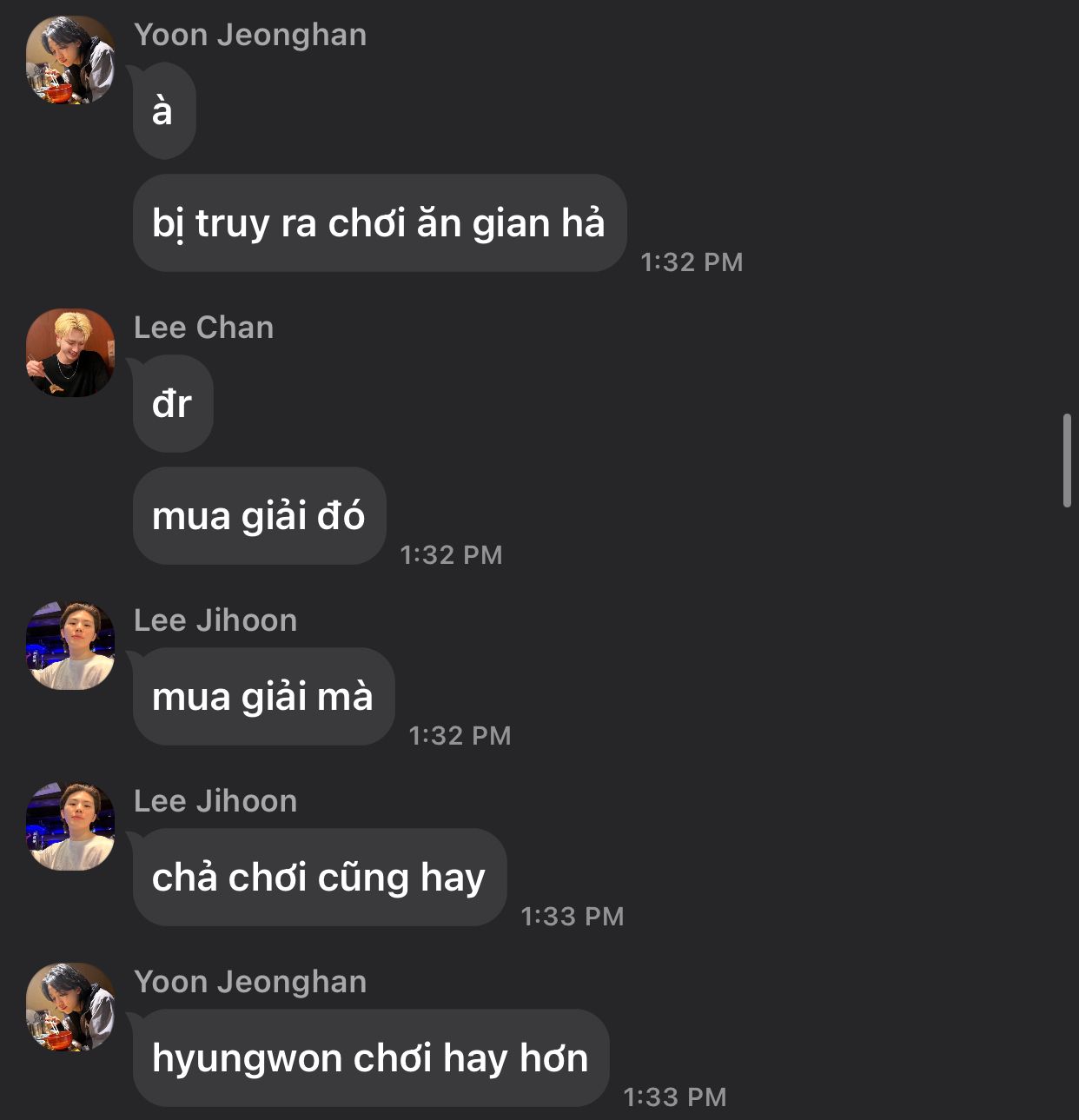
Task: Select message 'chả chơi cũng hay'
Action: [x=320, y=878]
